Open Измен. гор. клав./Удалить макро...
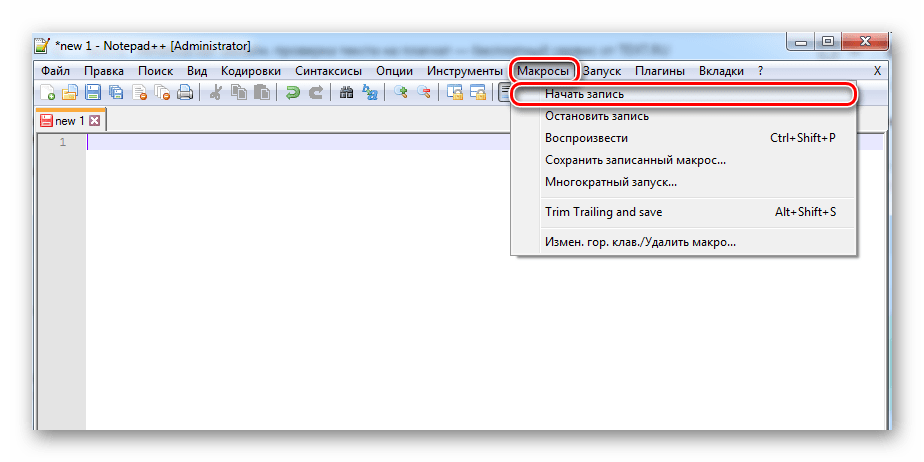The width and height of the screenshot is (924, 462). (x=684, y=242)
